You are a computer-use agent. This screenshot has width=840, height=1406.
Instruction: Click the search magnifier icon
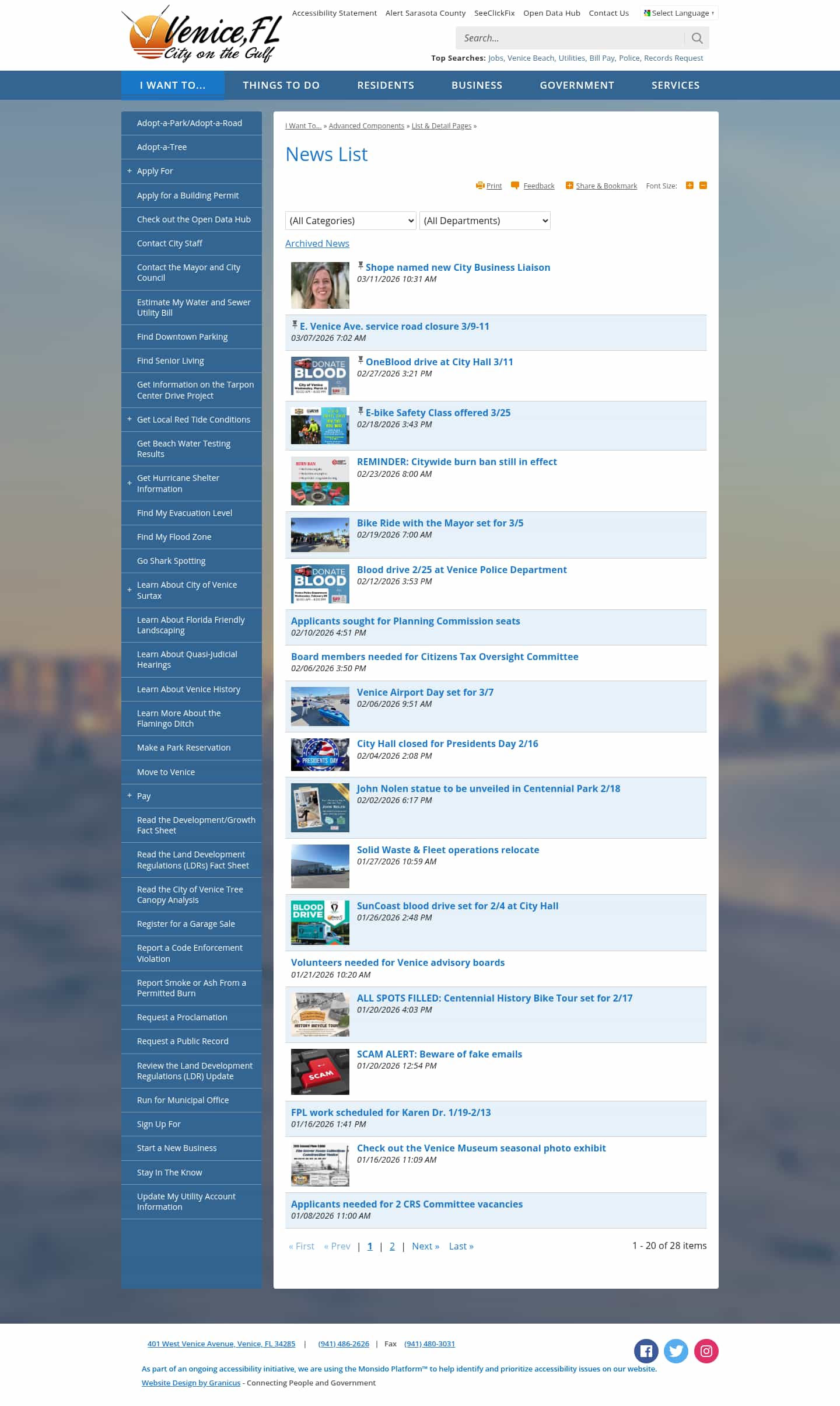coord(697,38)
